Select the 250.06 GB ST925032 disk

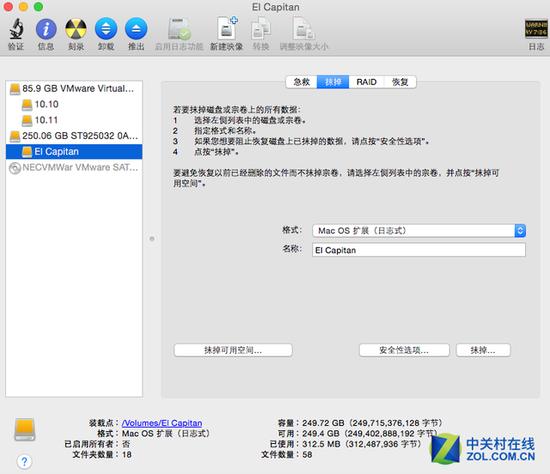point(74,136)
